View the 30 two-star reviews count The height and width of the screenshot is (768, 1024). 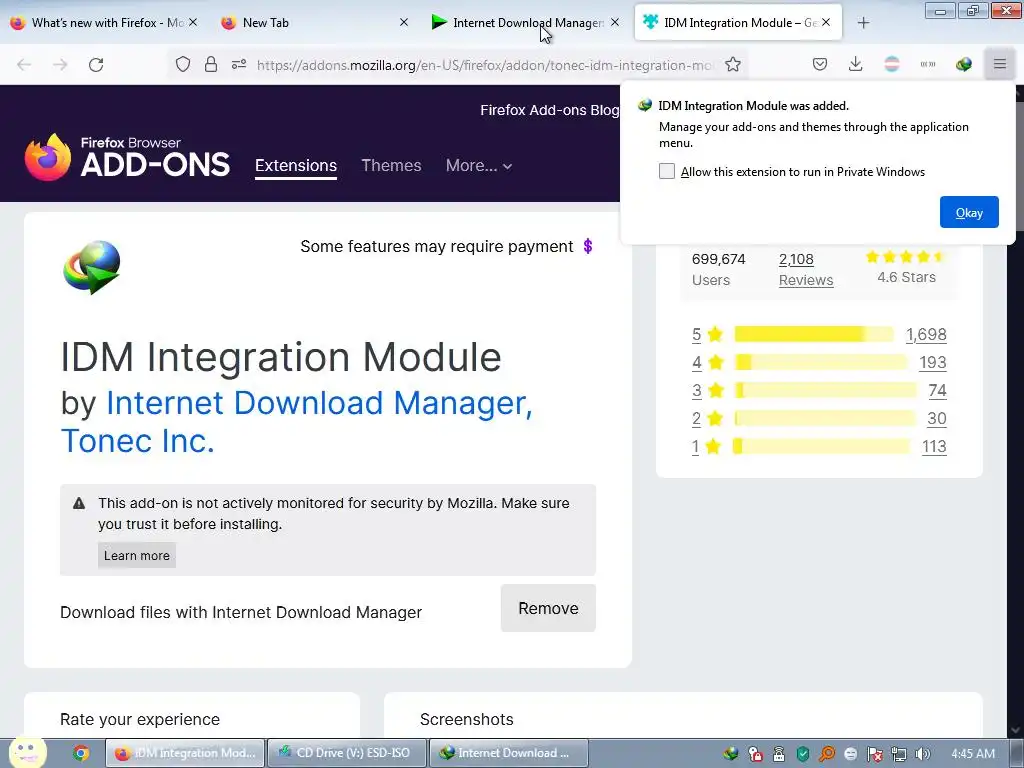(936, 419)
